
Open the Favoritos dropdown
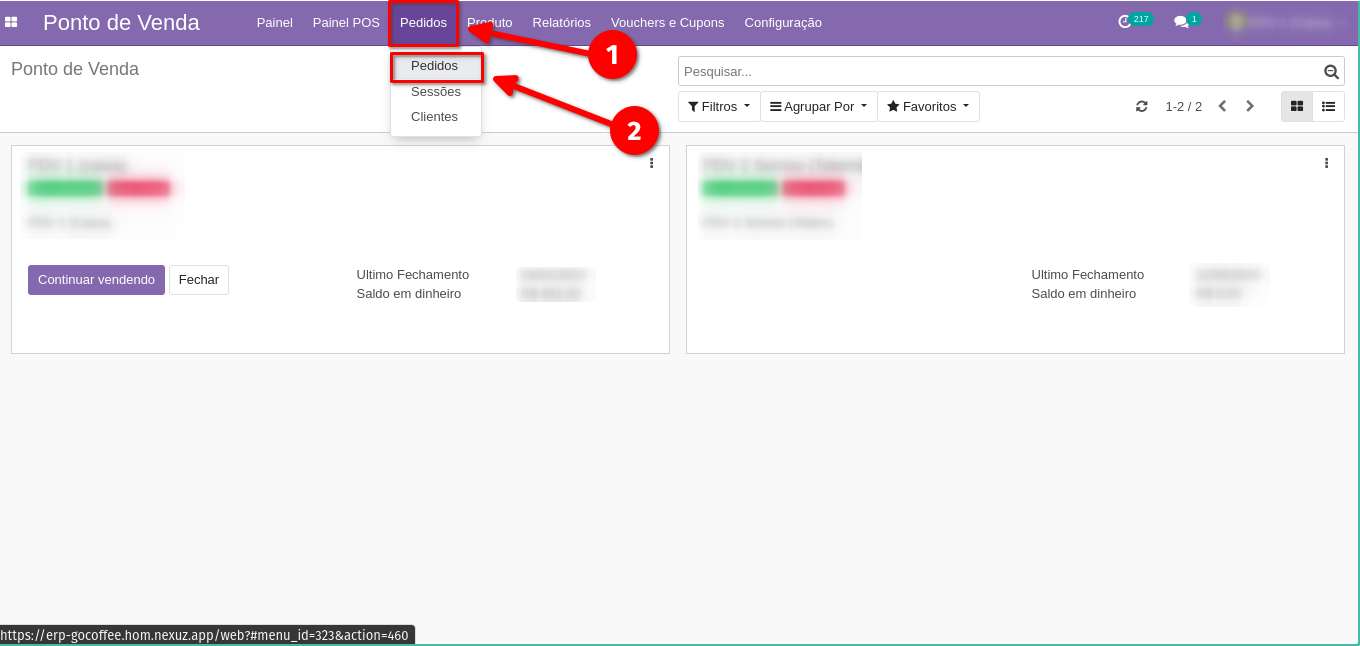click(928, 106)
